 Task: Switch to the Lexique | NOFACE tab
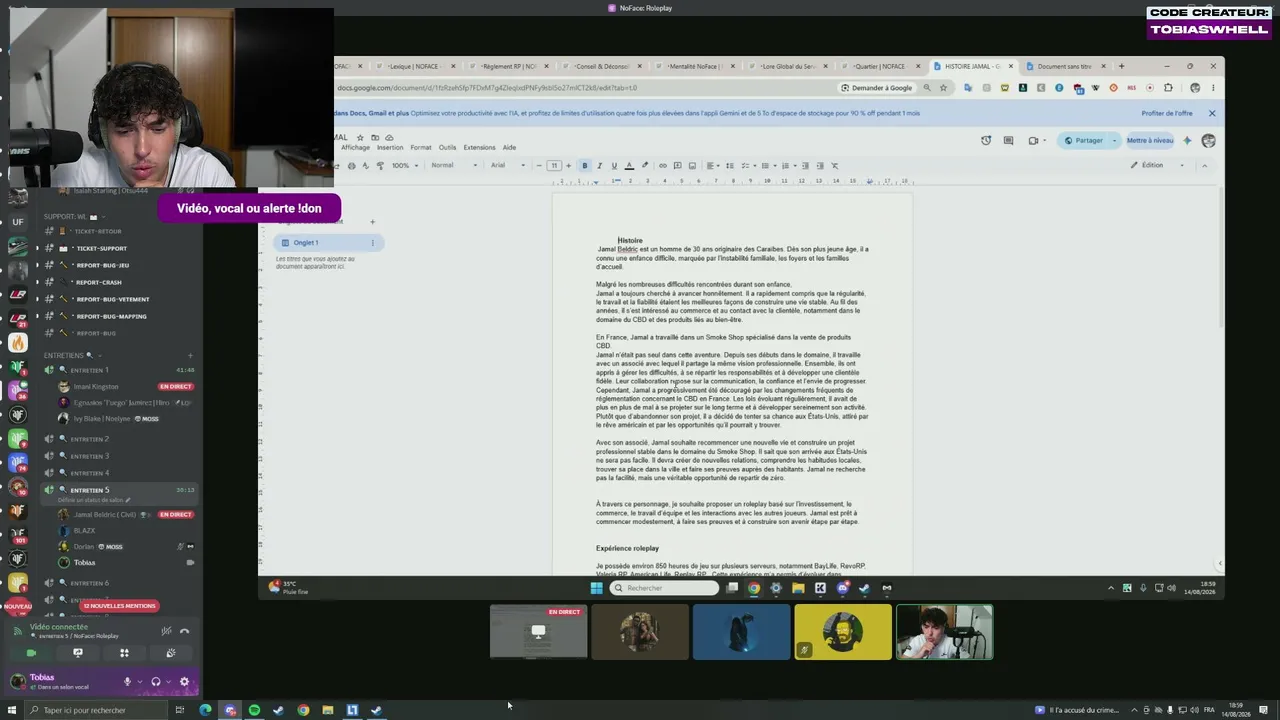pos(417,66)
